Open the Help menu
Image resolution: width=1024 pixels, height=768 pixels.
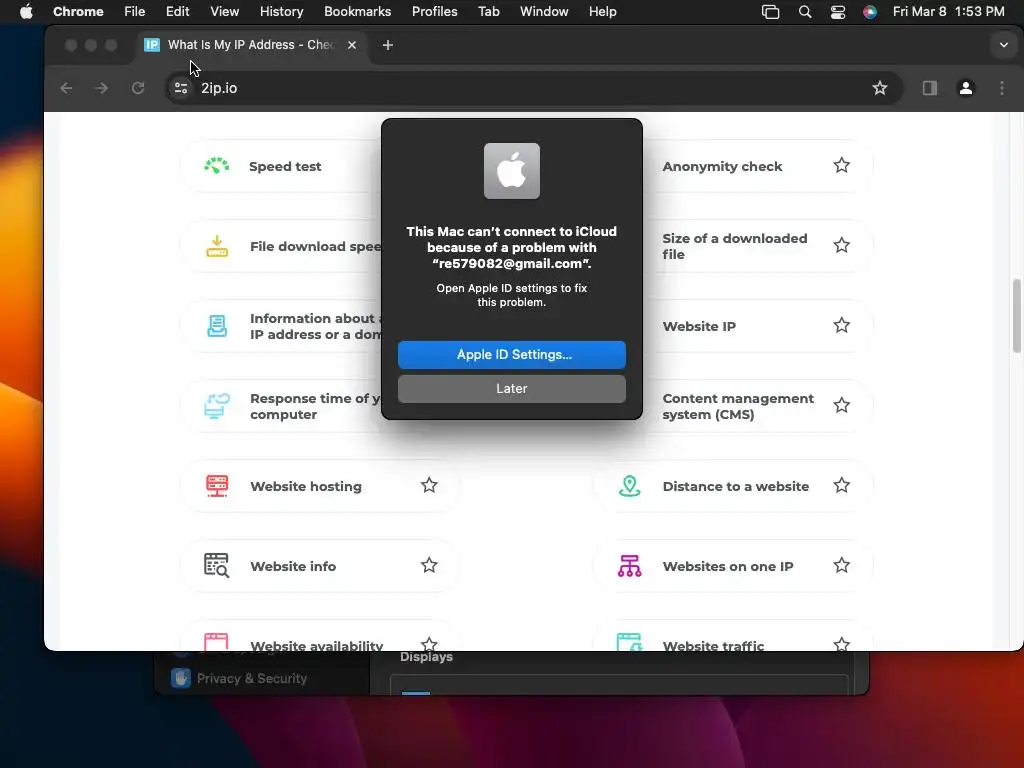602,12
